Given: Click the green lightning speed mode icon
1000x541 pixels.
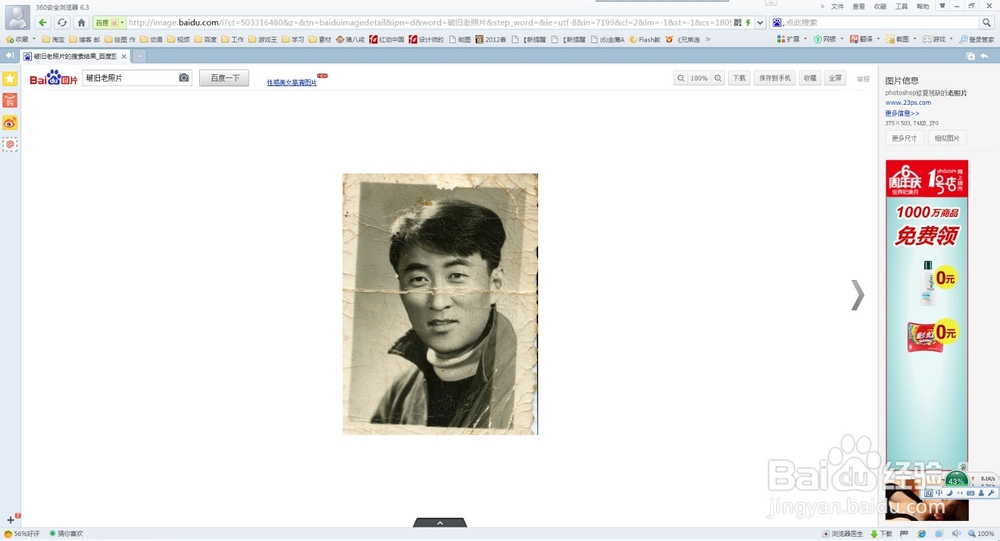Looking at the screenshot, I should click(748, 22).
